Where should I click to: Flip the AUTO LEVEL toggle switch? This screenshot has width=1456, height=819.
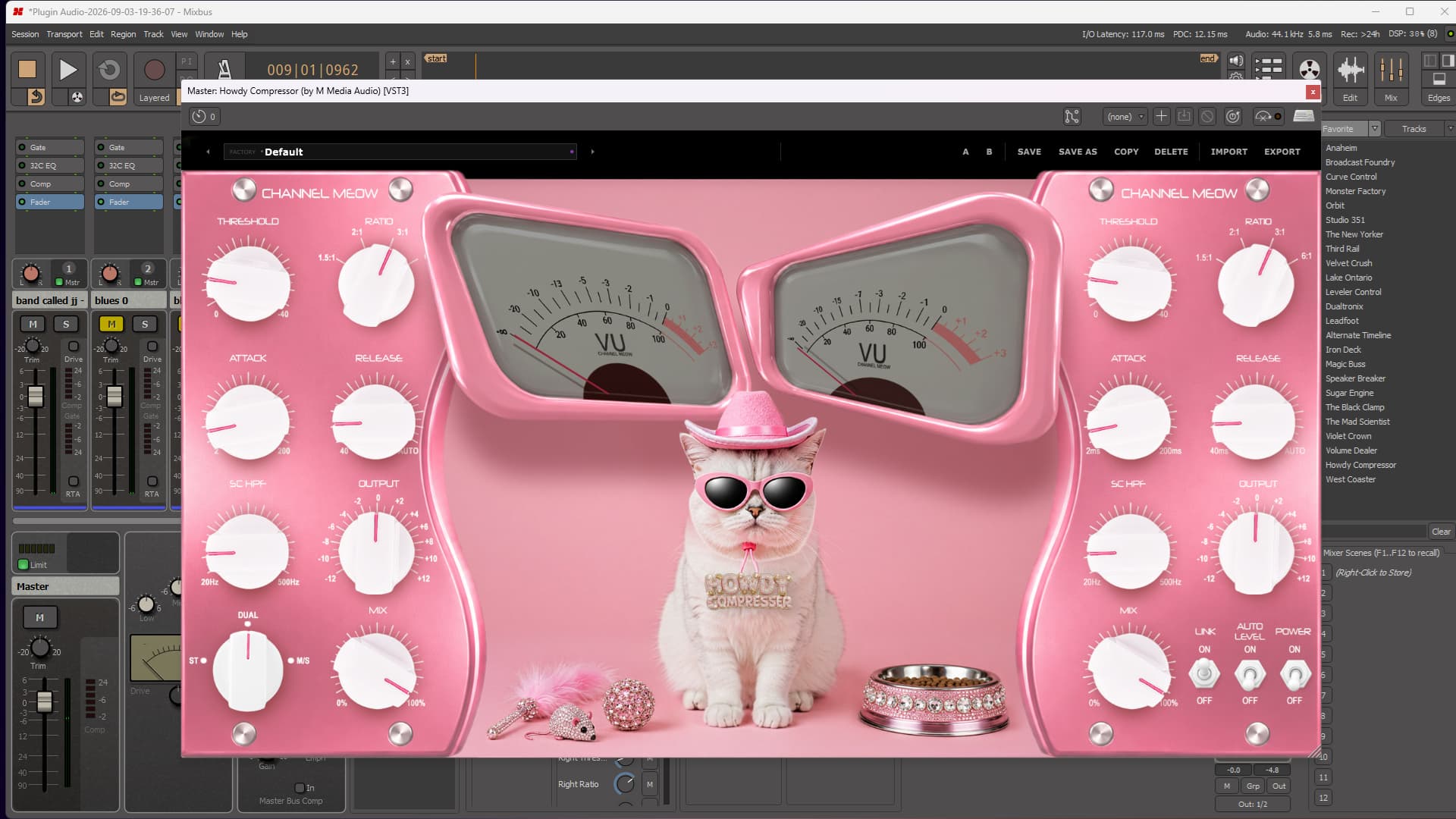[x=1250, y=674]
